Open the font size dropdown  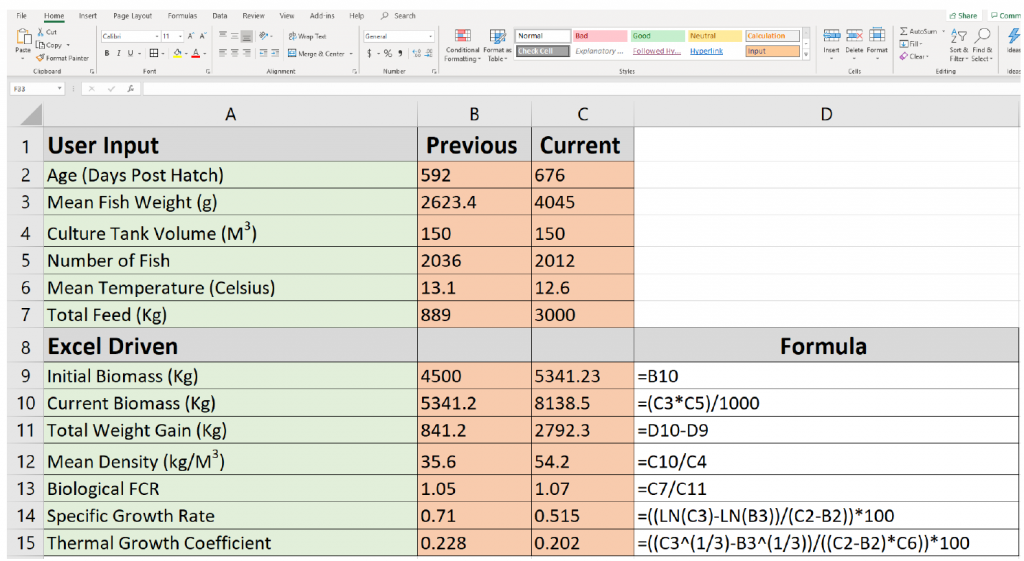pyautogui.click(x=180, y=37)
